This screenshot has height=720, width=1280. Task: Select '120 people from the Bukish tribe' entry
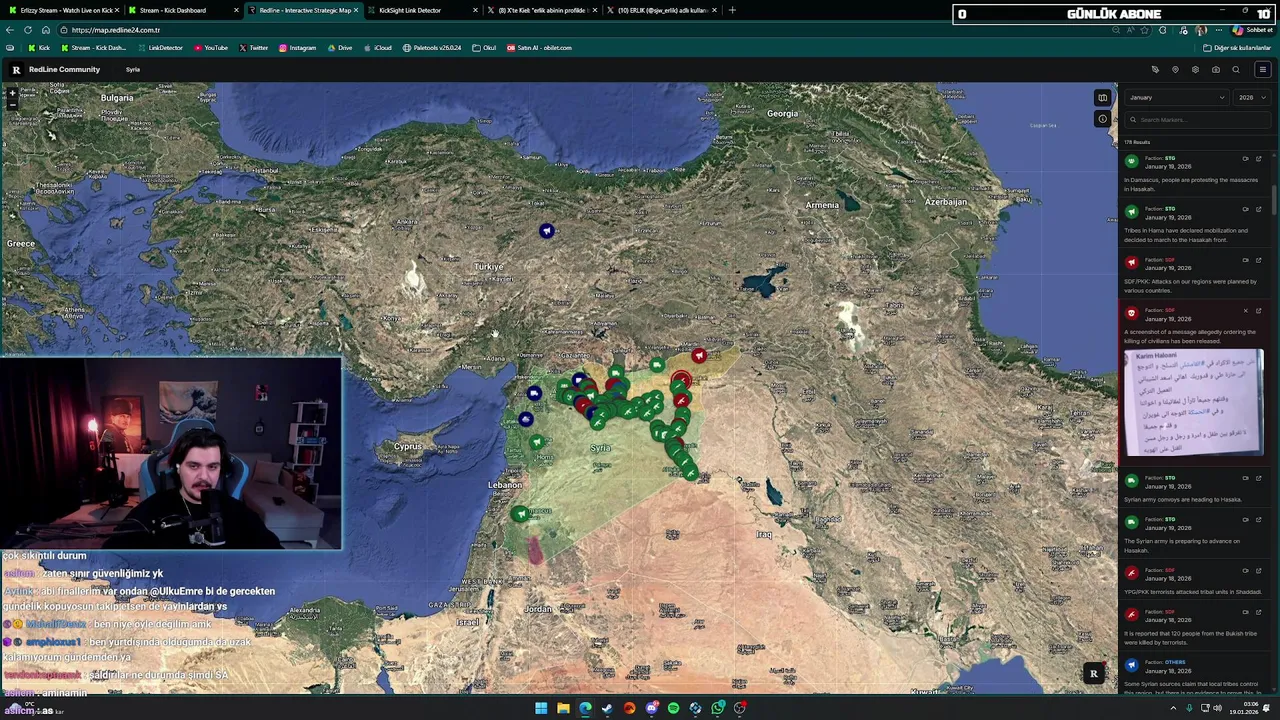[x=1195, y=626]
